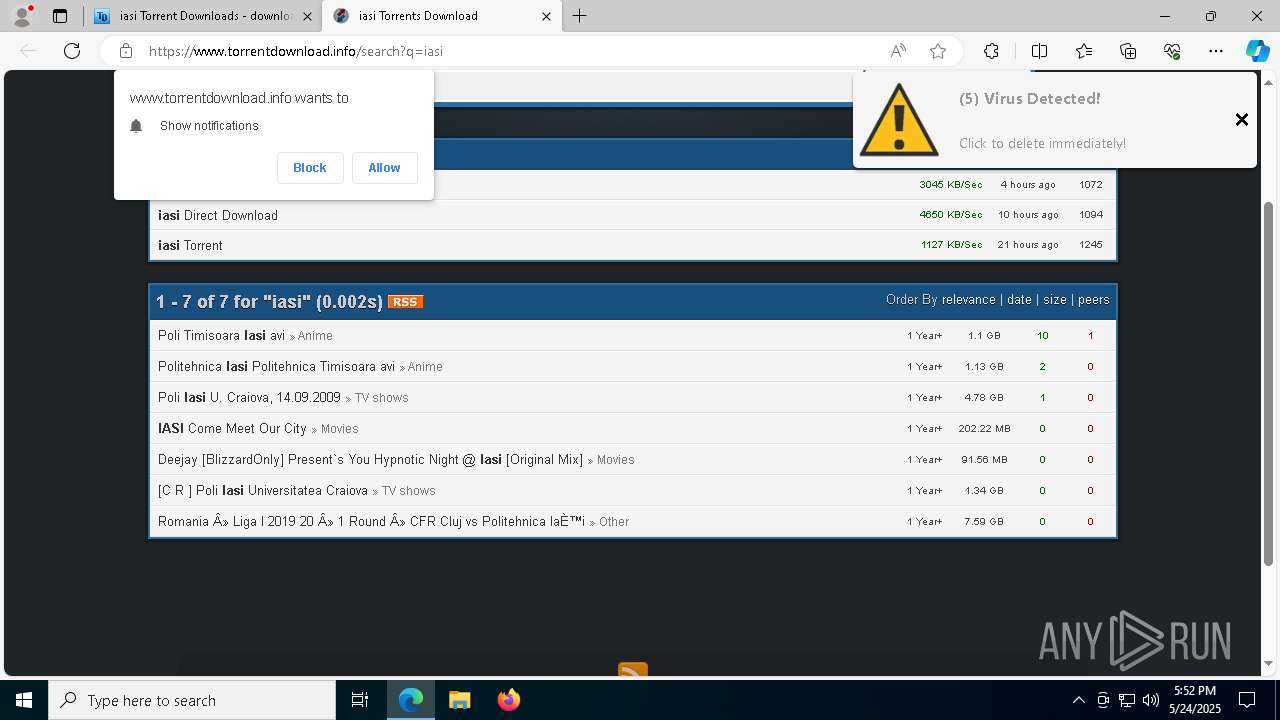Image resolution: width=1280 pixels, height=720 pixels.
Task: Open a new browser tab
Action: (580, 16)
